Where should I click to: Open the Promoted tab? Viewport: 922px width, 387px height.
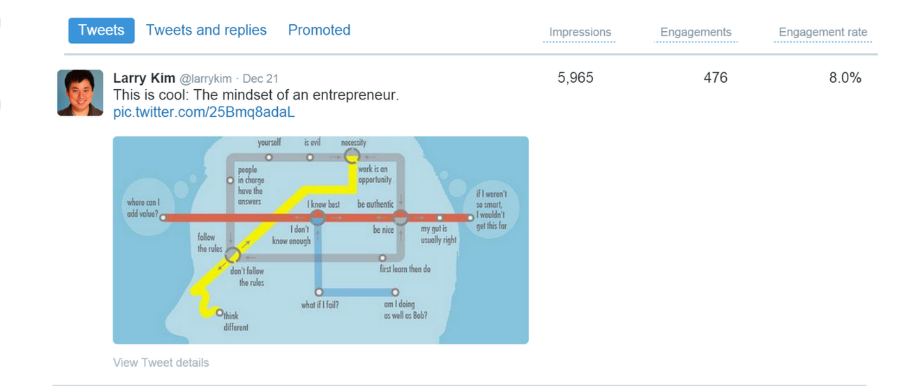click(319, 30)
